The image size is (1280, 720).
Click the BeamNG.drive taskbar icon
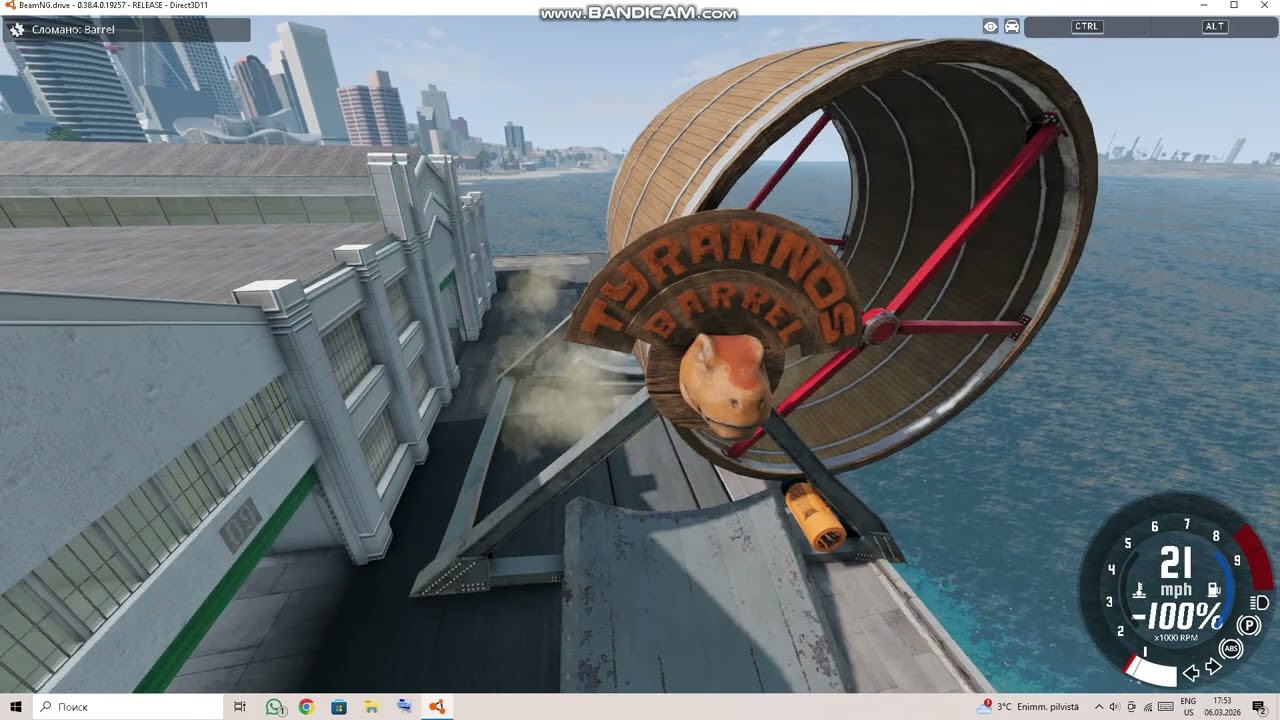click(x=436, y=707)
